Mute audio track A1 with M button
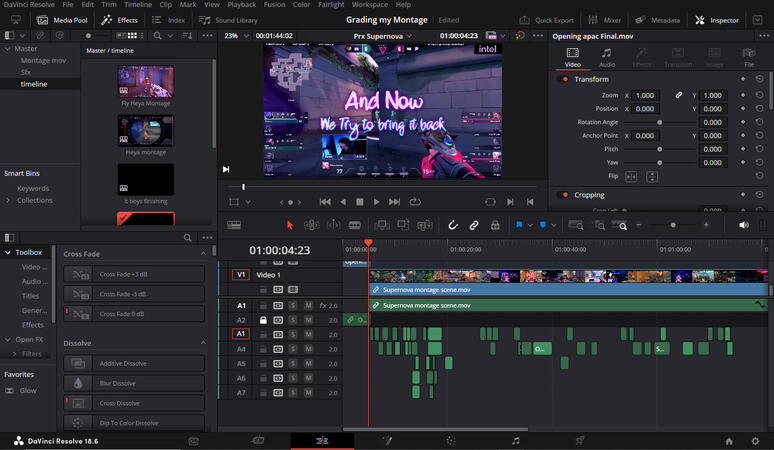 (x=308, y=305)
